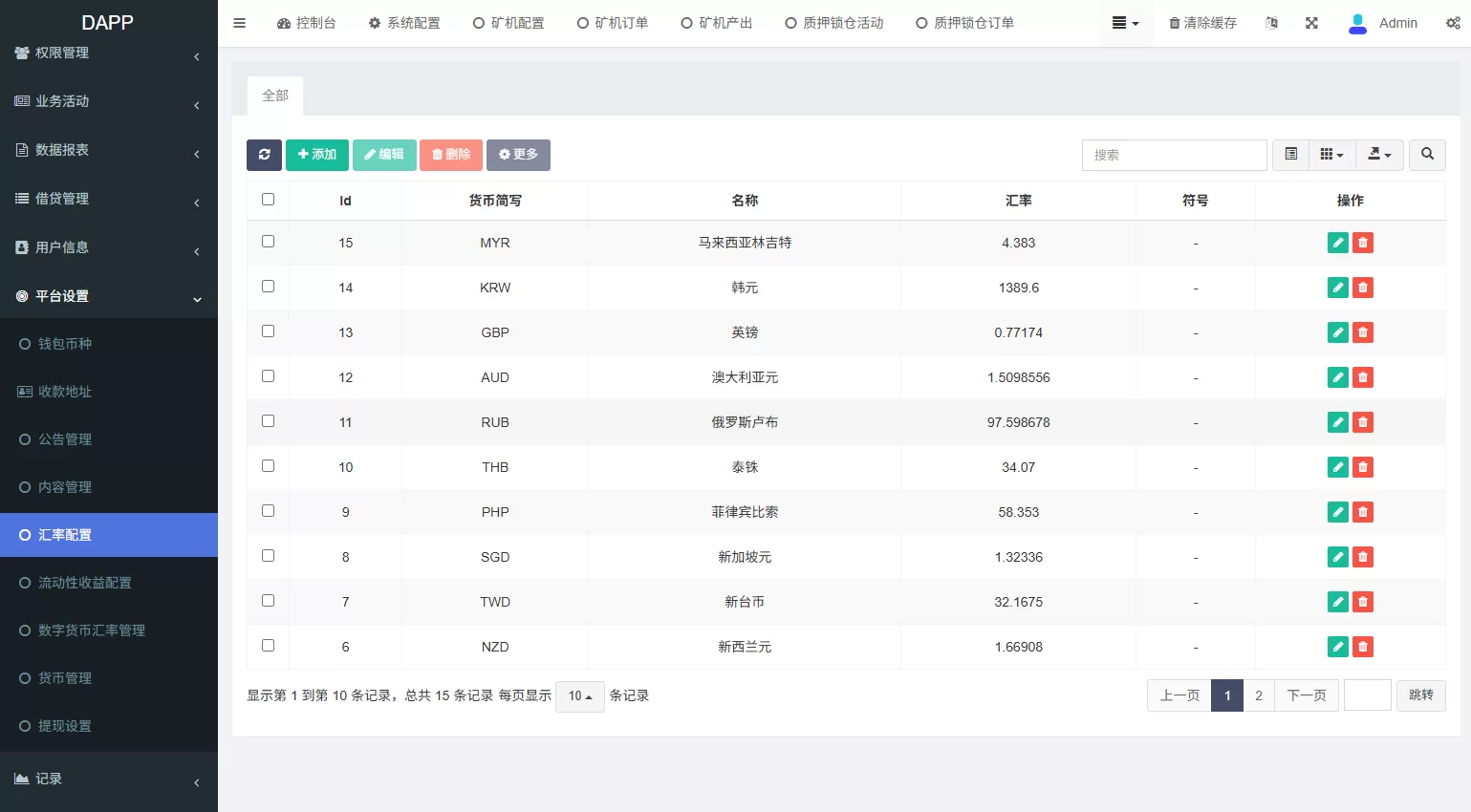Toggle card view with the detail-view icon
The width and height of the screenshot is (1471, 812).
point(1290,155)
